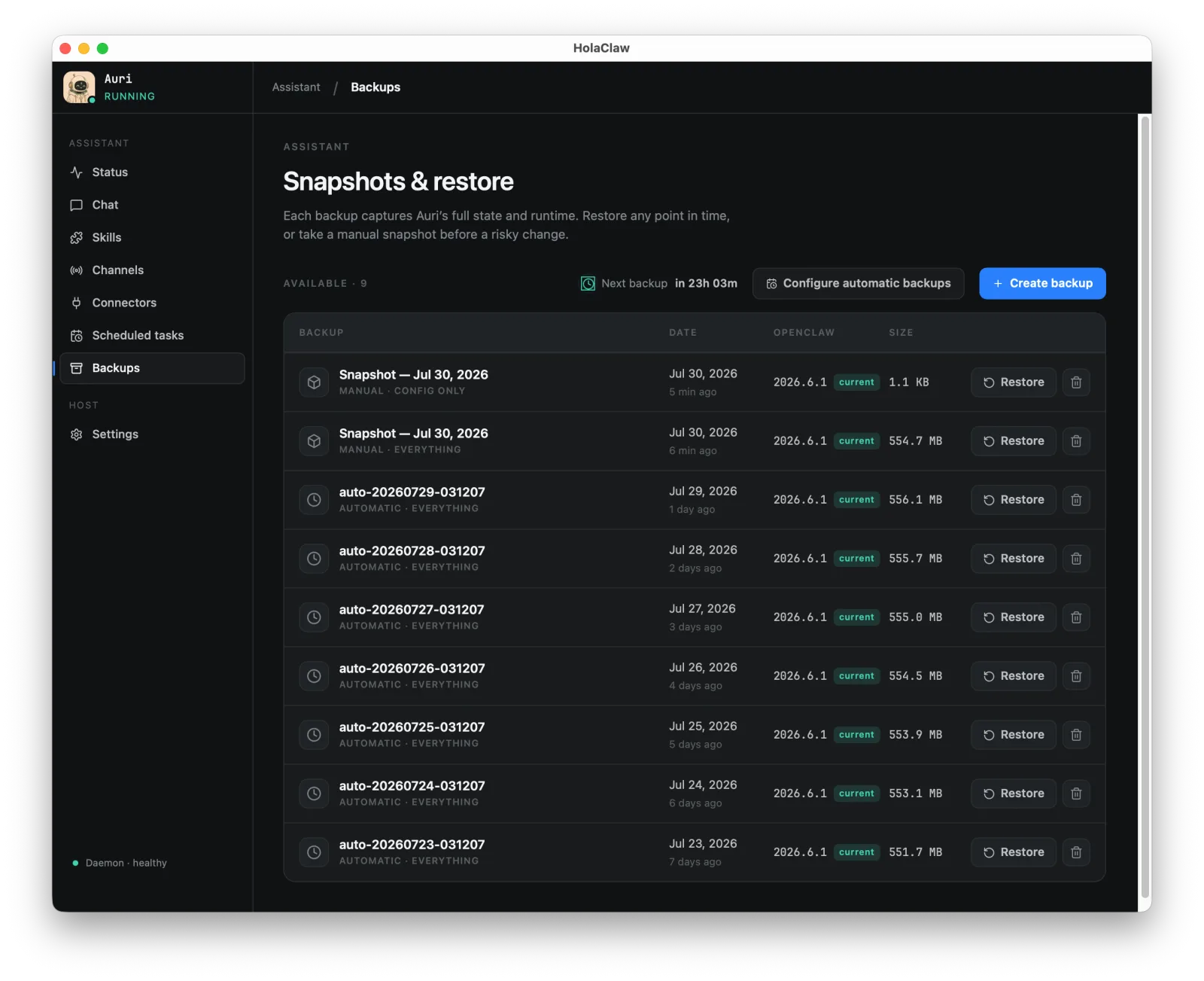Image resolution: width=1204 pixels, height=981 pixels.
Task: Click the Backups breadcrumb
Action: click(375, 87)
